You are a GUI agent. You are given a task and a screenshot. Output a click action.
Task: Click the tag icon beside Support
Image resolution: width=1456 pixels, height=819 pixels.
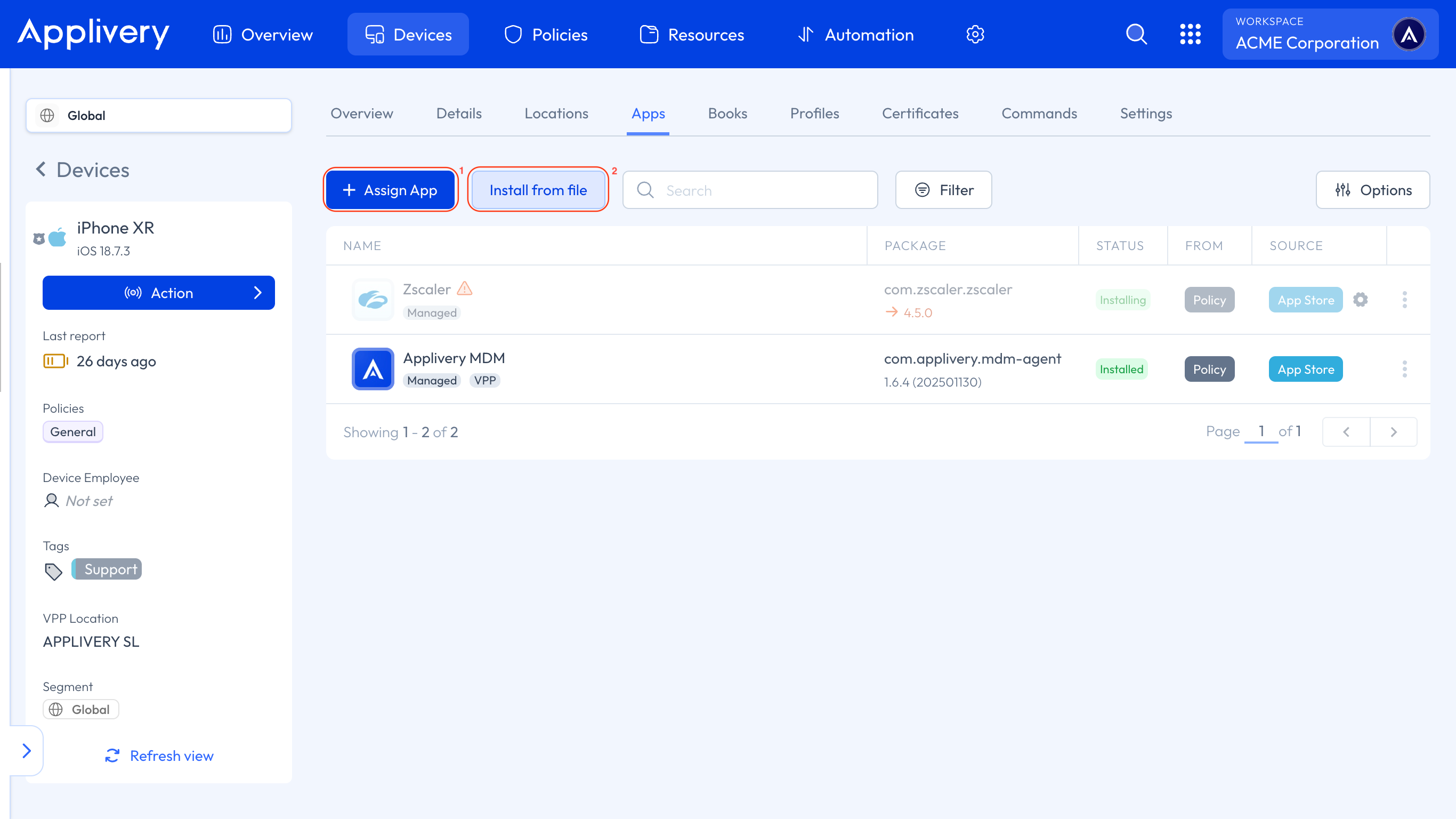pos(53,571)
